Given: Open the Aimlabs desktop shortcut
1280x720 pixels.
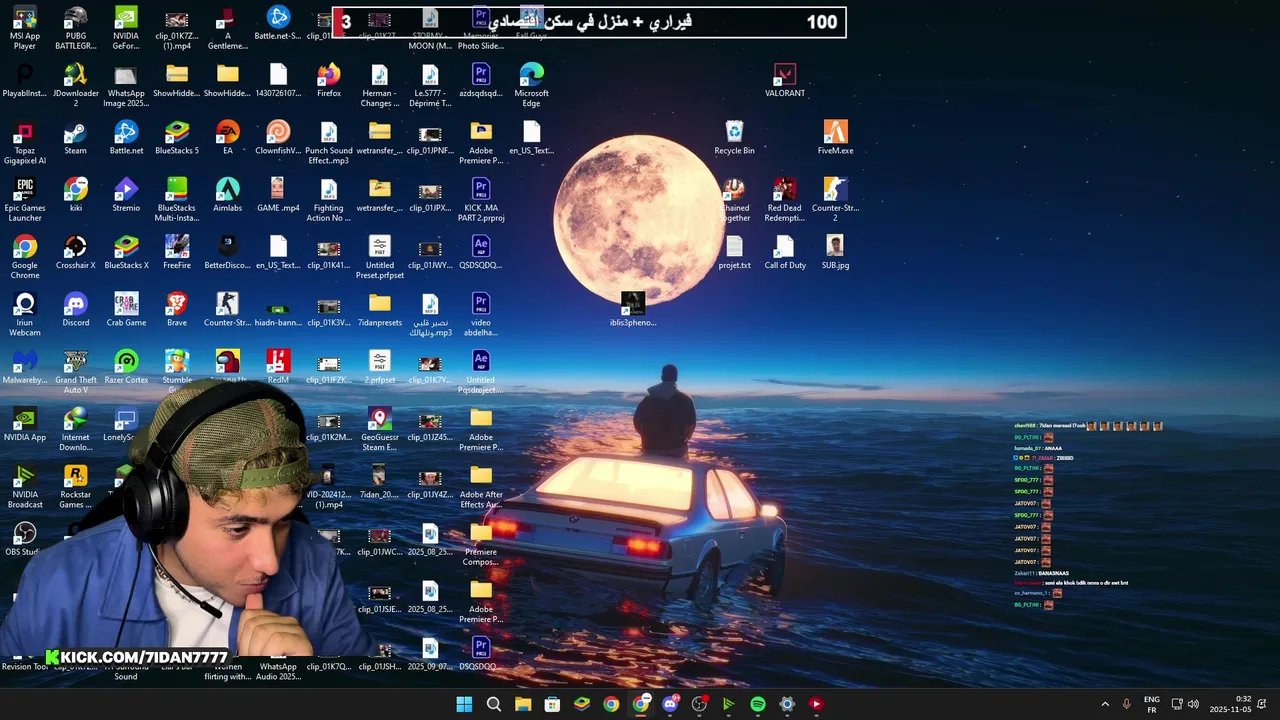Looking at the screenshot, I should (227, 195).
